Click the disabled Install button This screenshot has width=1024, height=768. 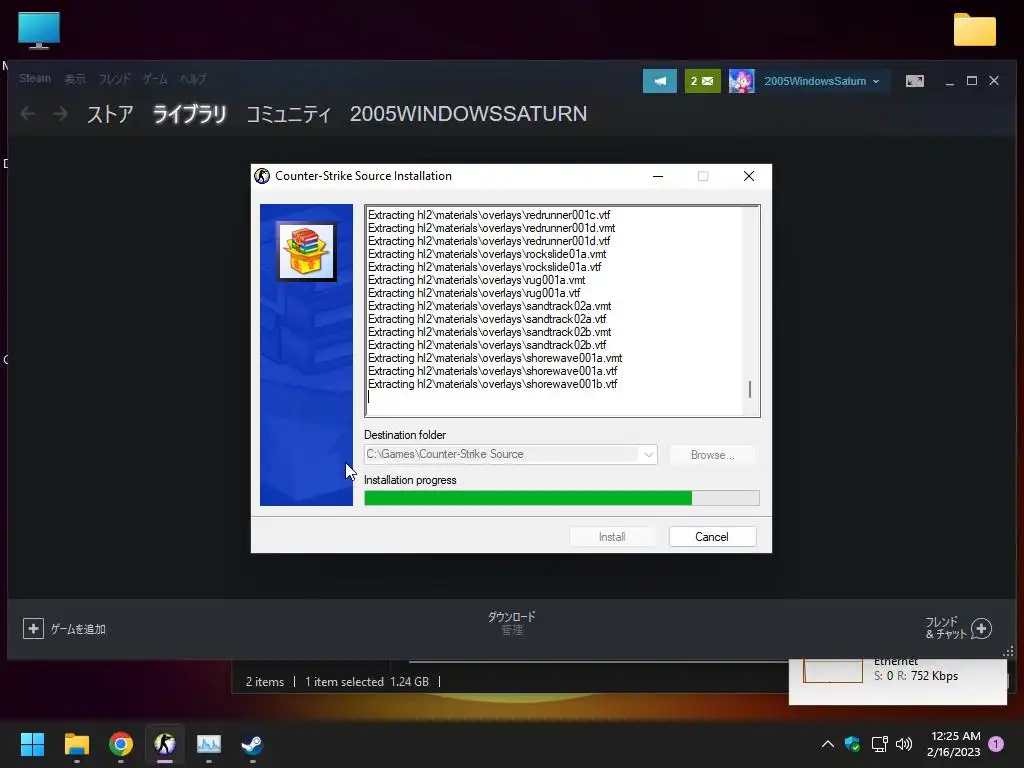(612, 537)
